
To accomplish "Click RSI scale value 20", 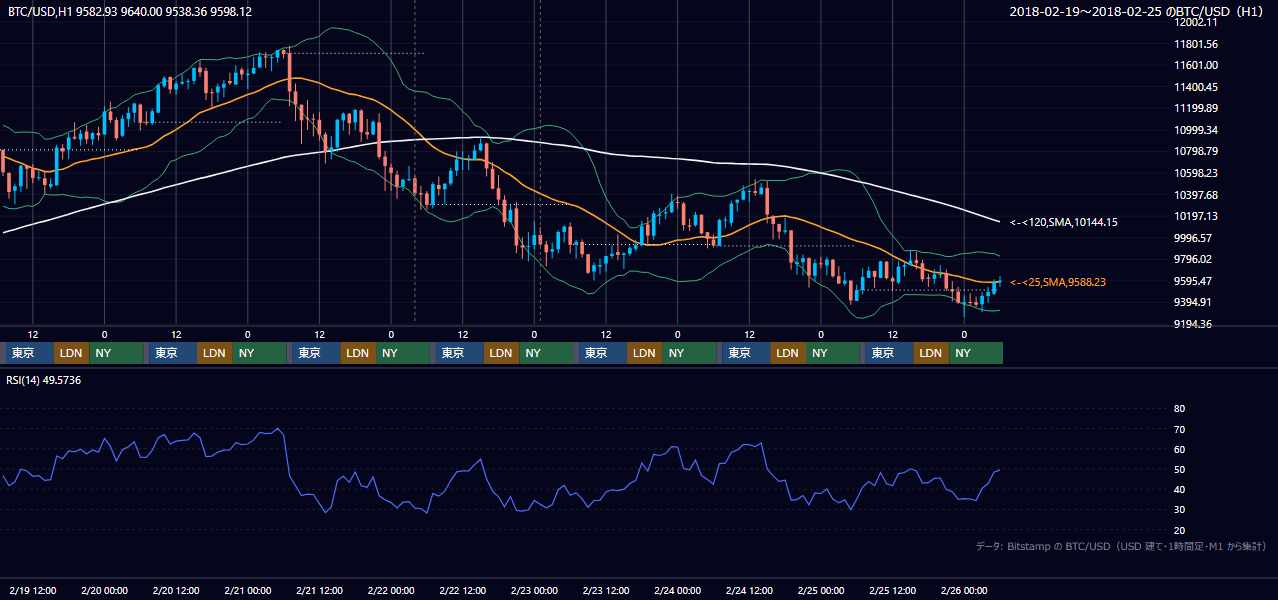I will (1179, 530).
